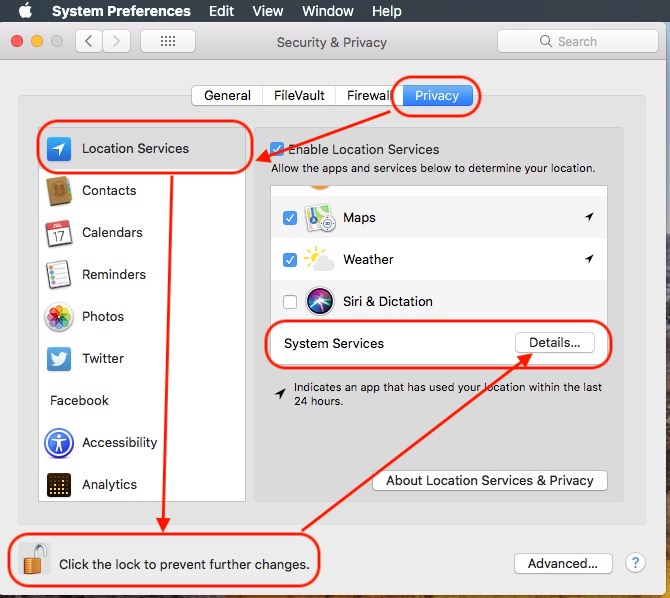Viewport: 670px width, 598px height.
Task: Toggle Enable Location Services checkbox
Action: coord(277,149)
